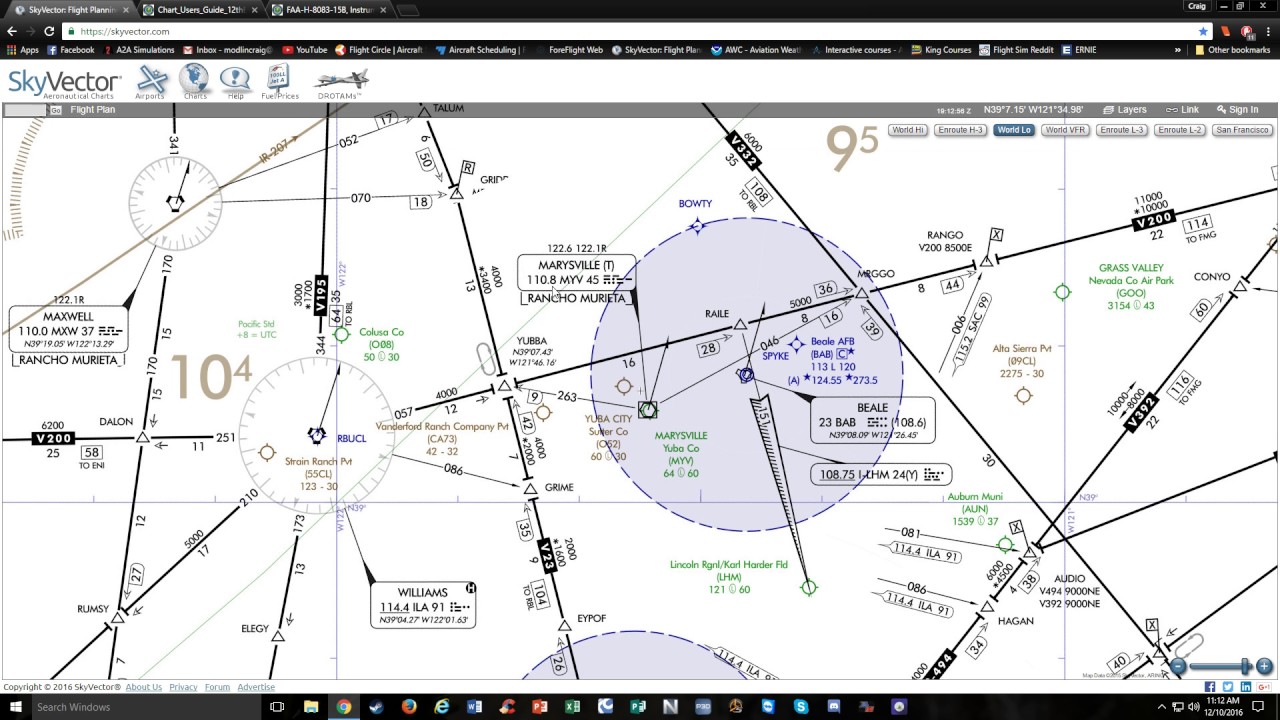Open the Other bookmarks folder
The width and height of the screenshot is (1280, 720).
(x=1232, y=50)
